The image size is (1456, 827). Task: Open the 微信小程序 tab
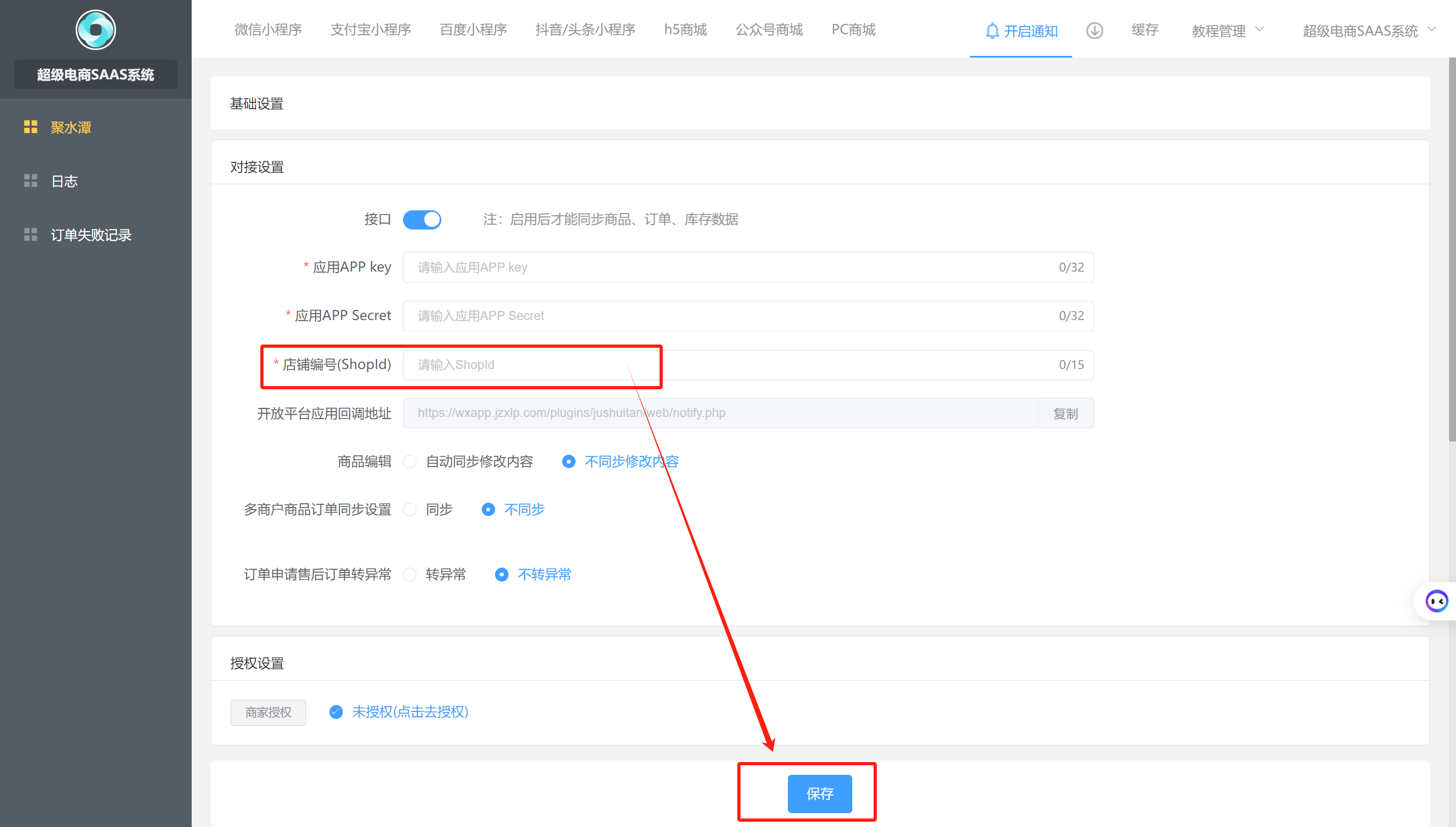[x=268, y=29]
